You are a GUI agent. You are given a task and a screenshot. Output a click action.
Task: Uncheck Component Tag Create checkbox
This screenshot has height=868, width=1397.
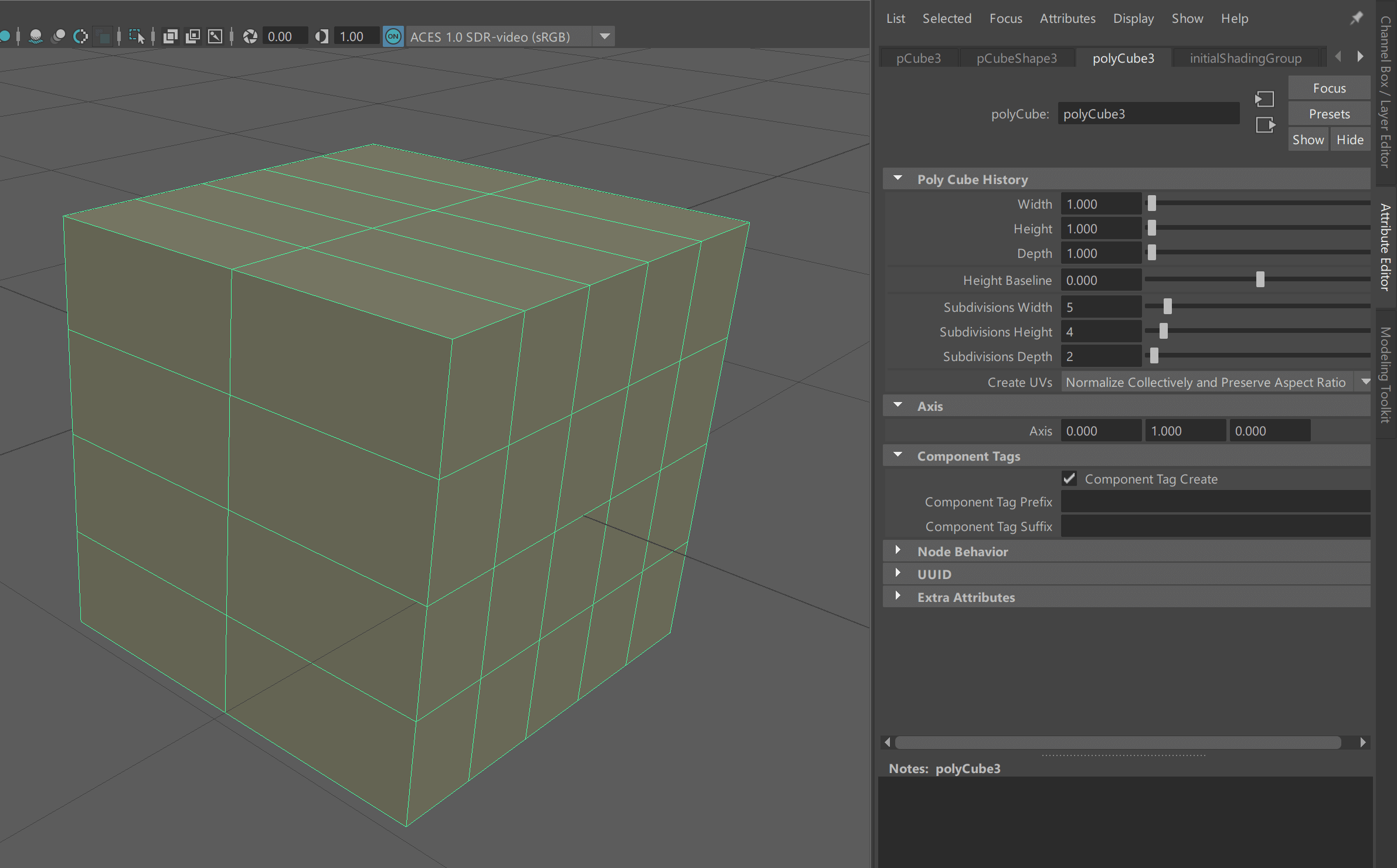(1069, 479)
